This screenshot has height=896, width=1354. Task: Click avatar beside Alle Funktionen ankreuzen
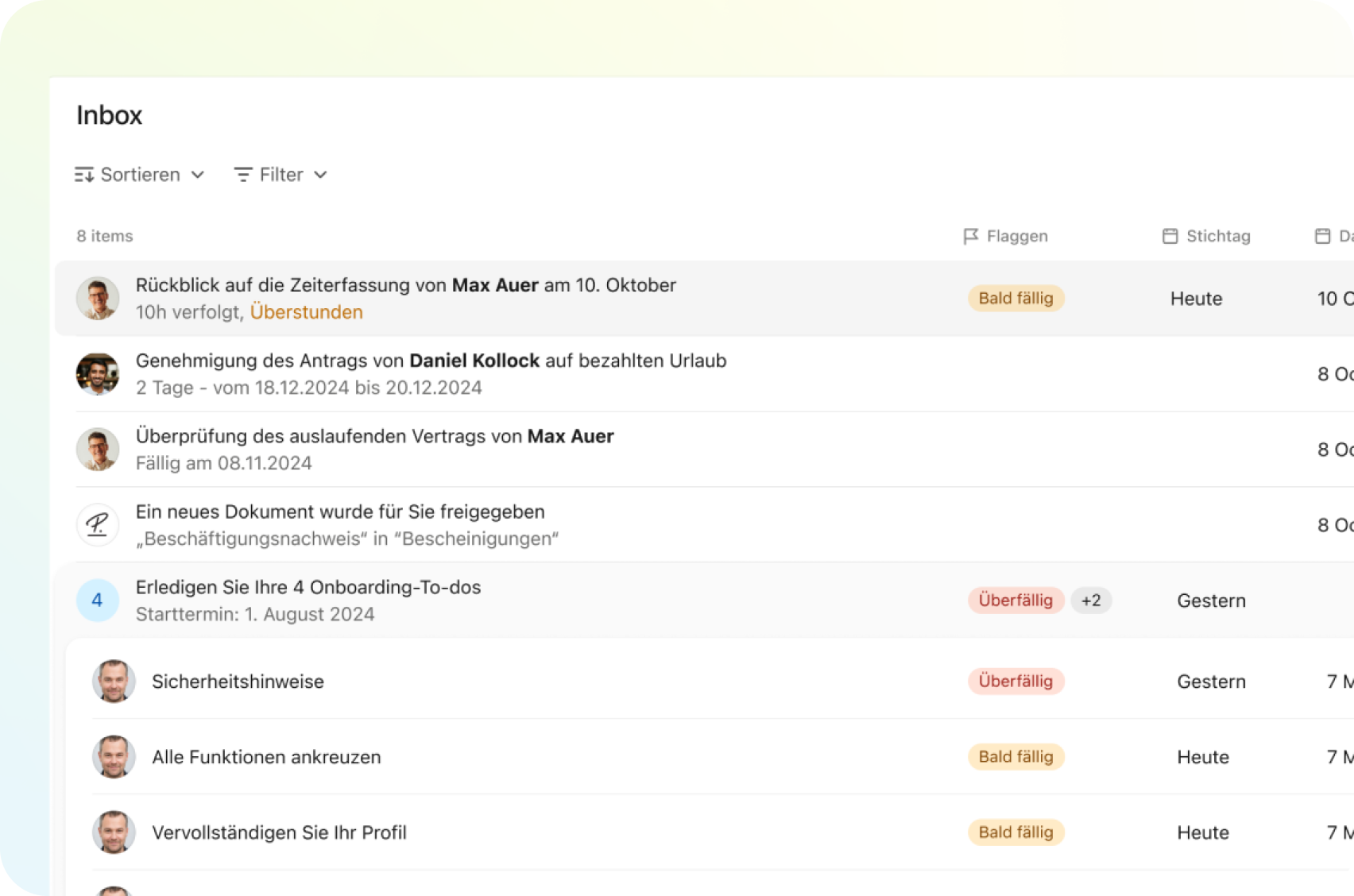114,757
